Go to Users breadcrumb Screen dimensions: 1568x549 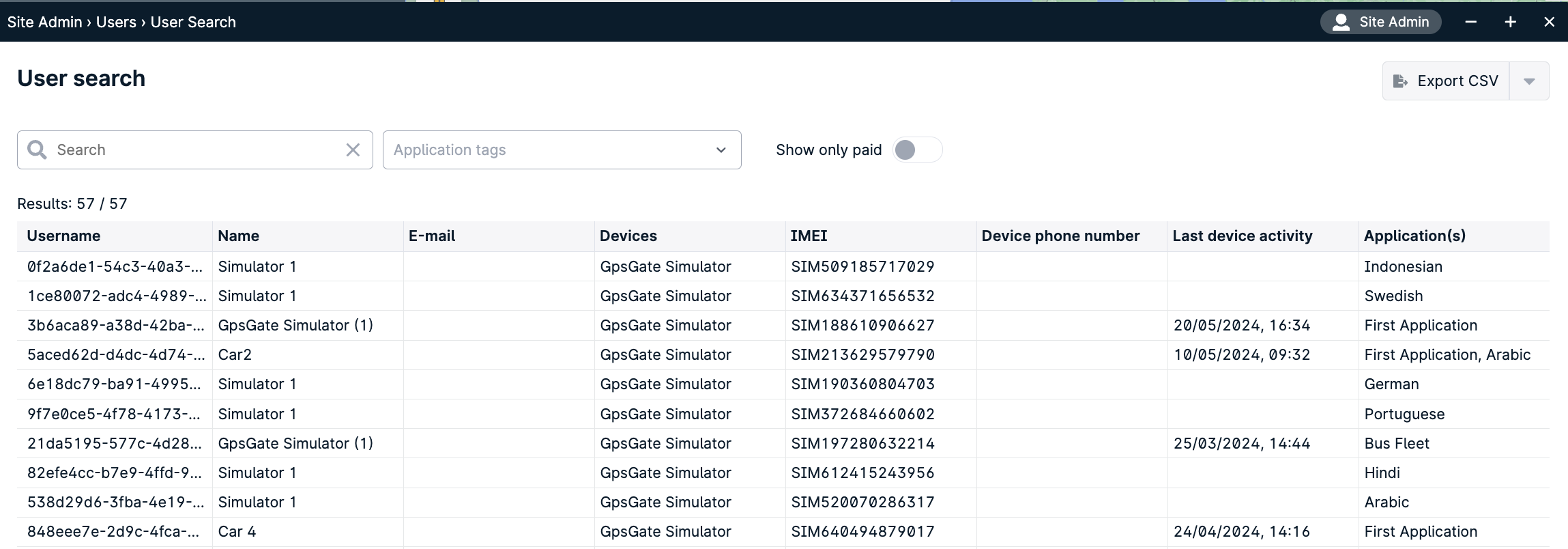[116, 22]
